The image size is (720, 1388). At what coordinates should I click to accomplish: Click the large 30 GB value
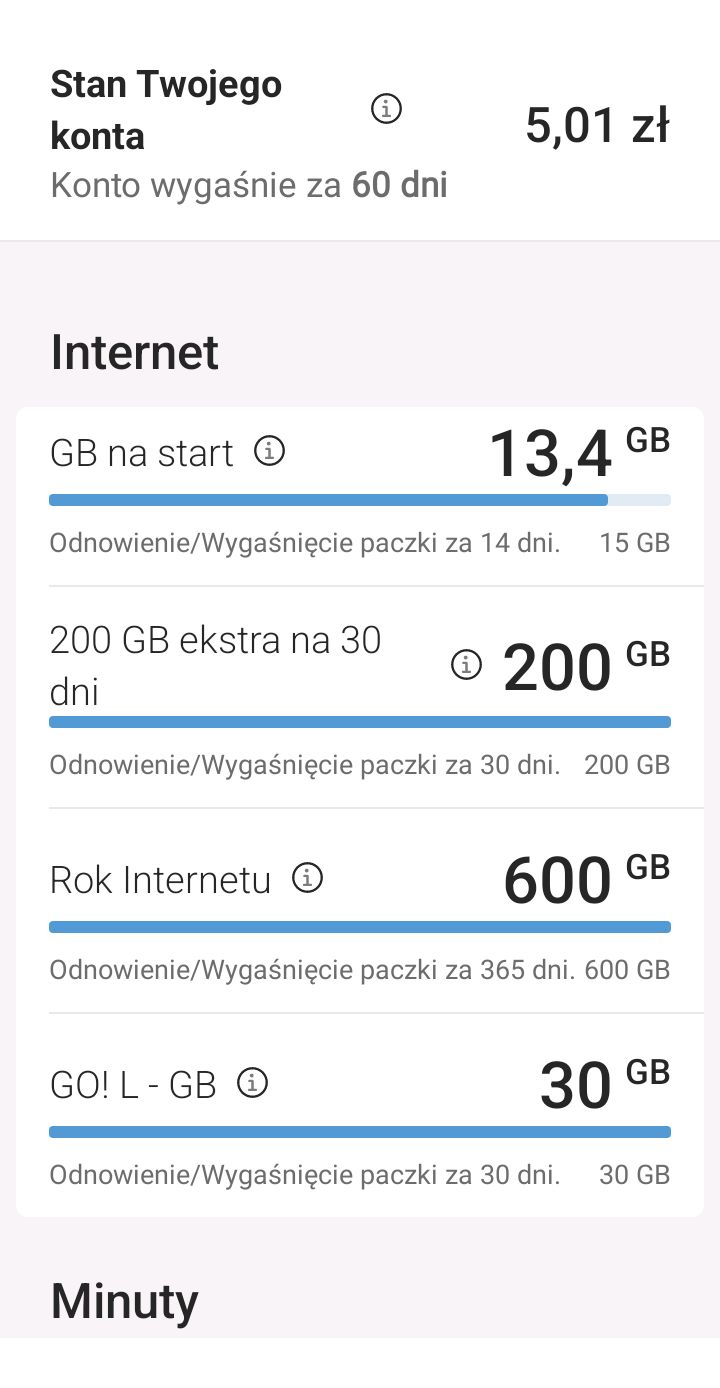tap(603, 1085)
